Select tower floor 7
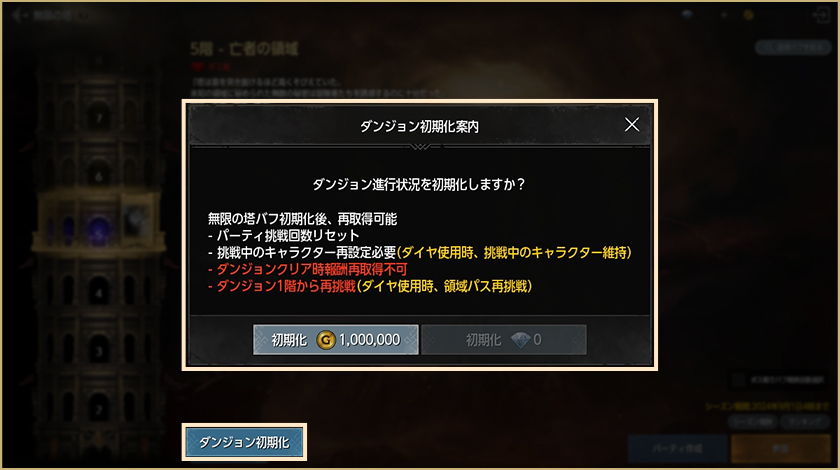 (x=99, y=117)
